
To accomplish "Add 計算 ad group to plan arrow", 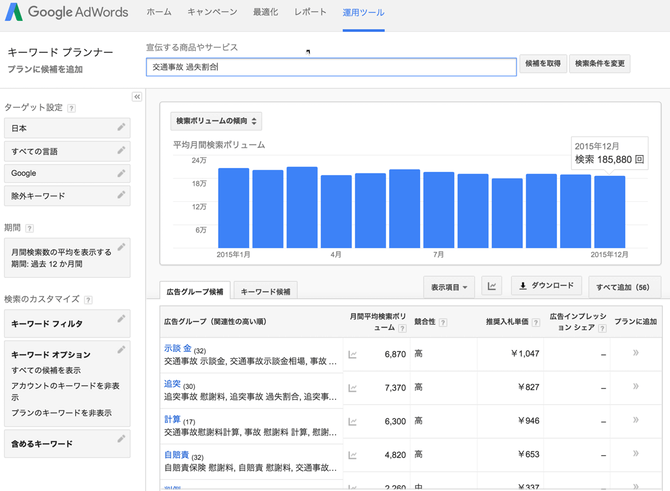I will click(x=635, y=420).
